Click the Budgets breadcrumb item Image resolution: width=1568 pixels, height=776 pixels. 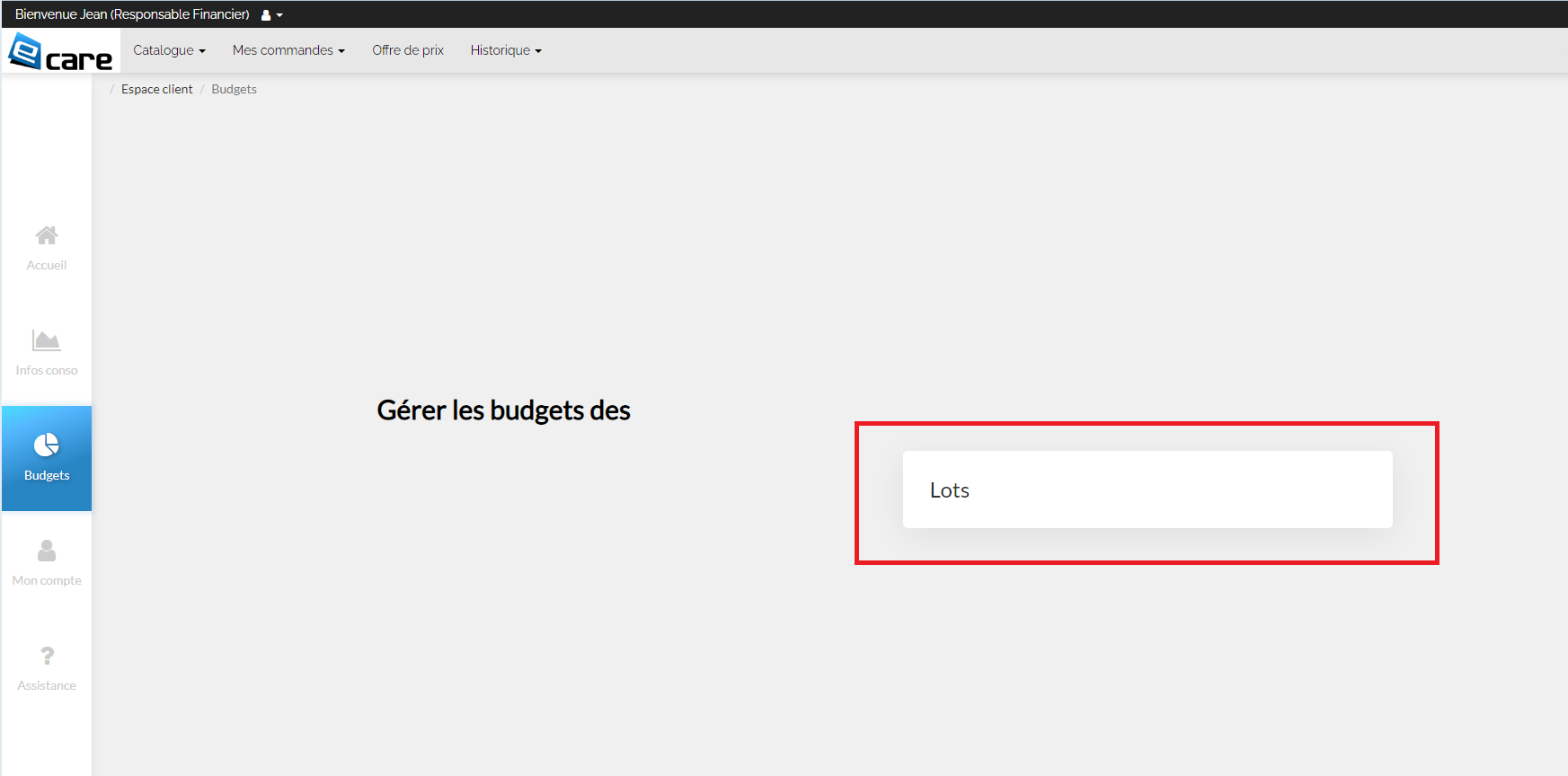(234, 89)
